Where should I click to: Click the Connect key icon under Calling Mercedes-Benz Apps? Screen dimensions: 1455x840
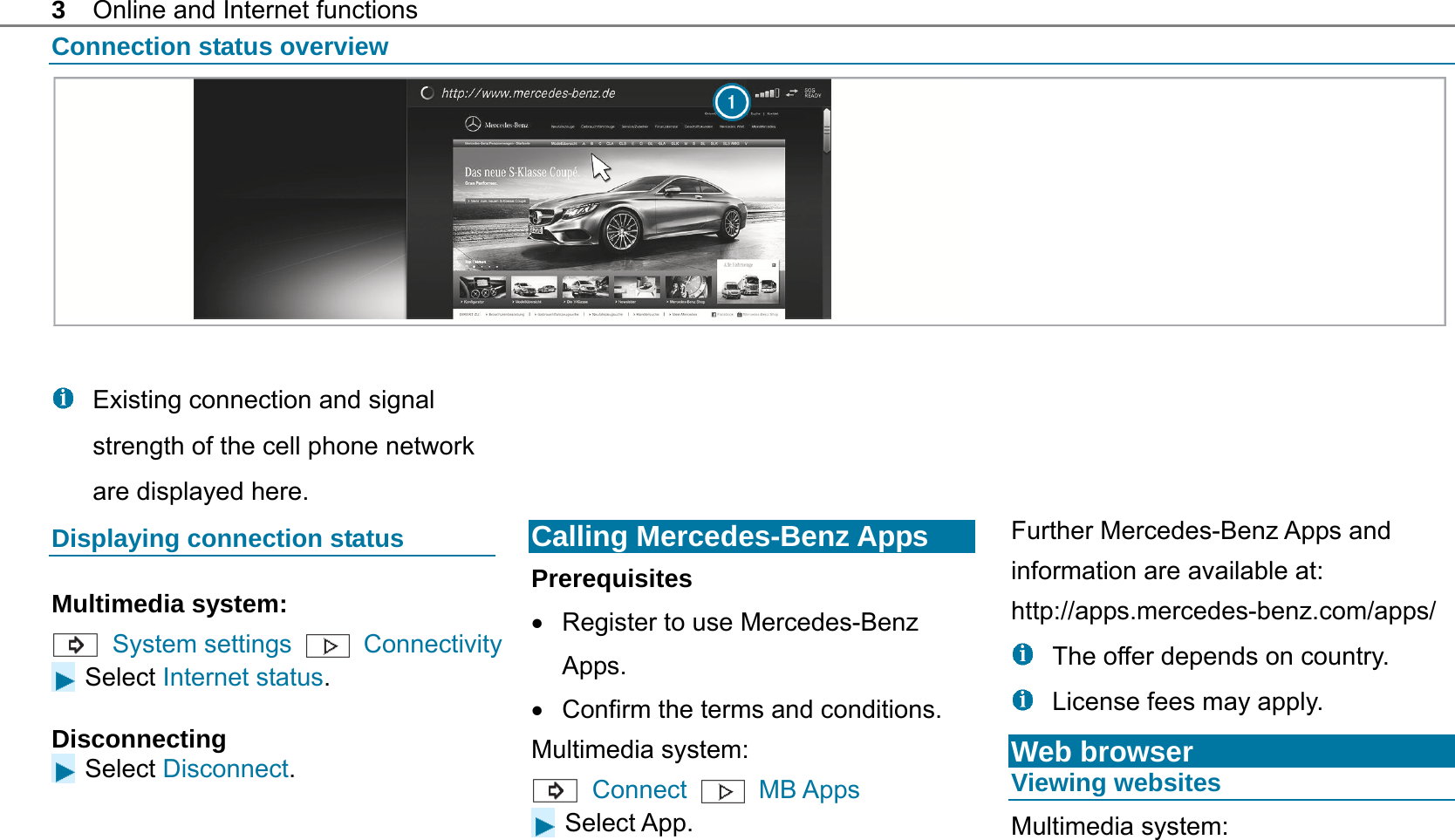point(556,789)
